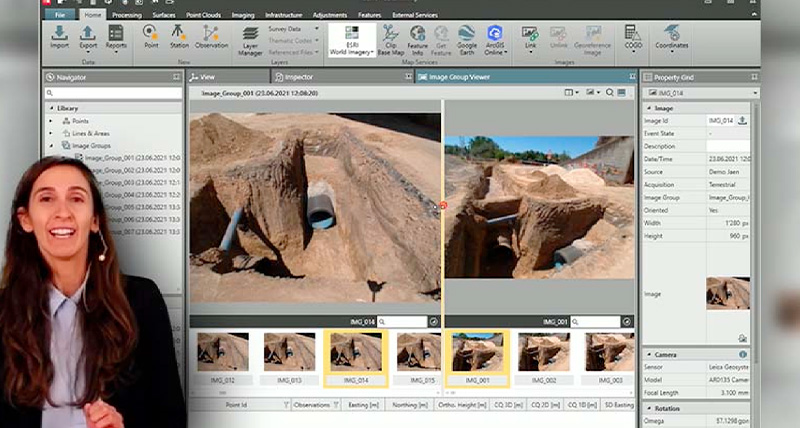Viewport: 800px width, 428px height.
Task: Click the Unlink images tool
Action: coord(559,37)
